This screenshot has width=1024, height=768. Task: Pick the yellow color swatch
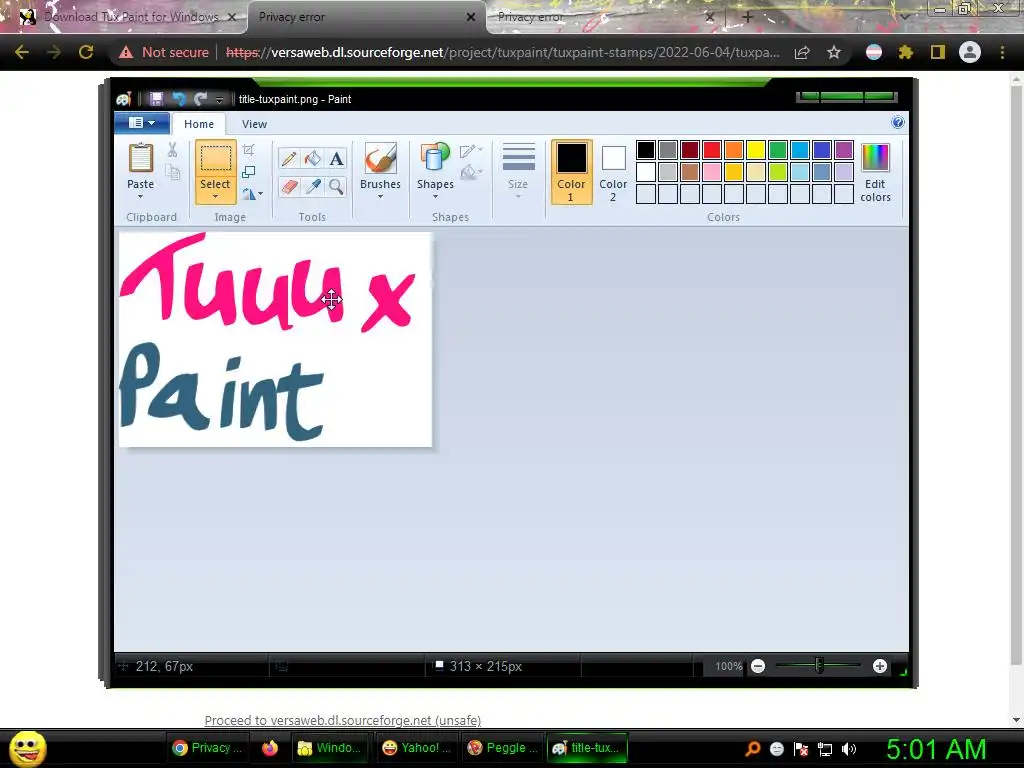click(x=756, y=150)
